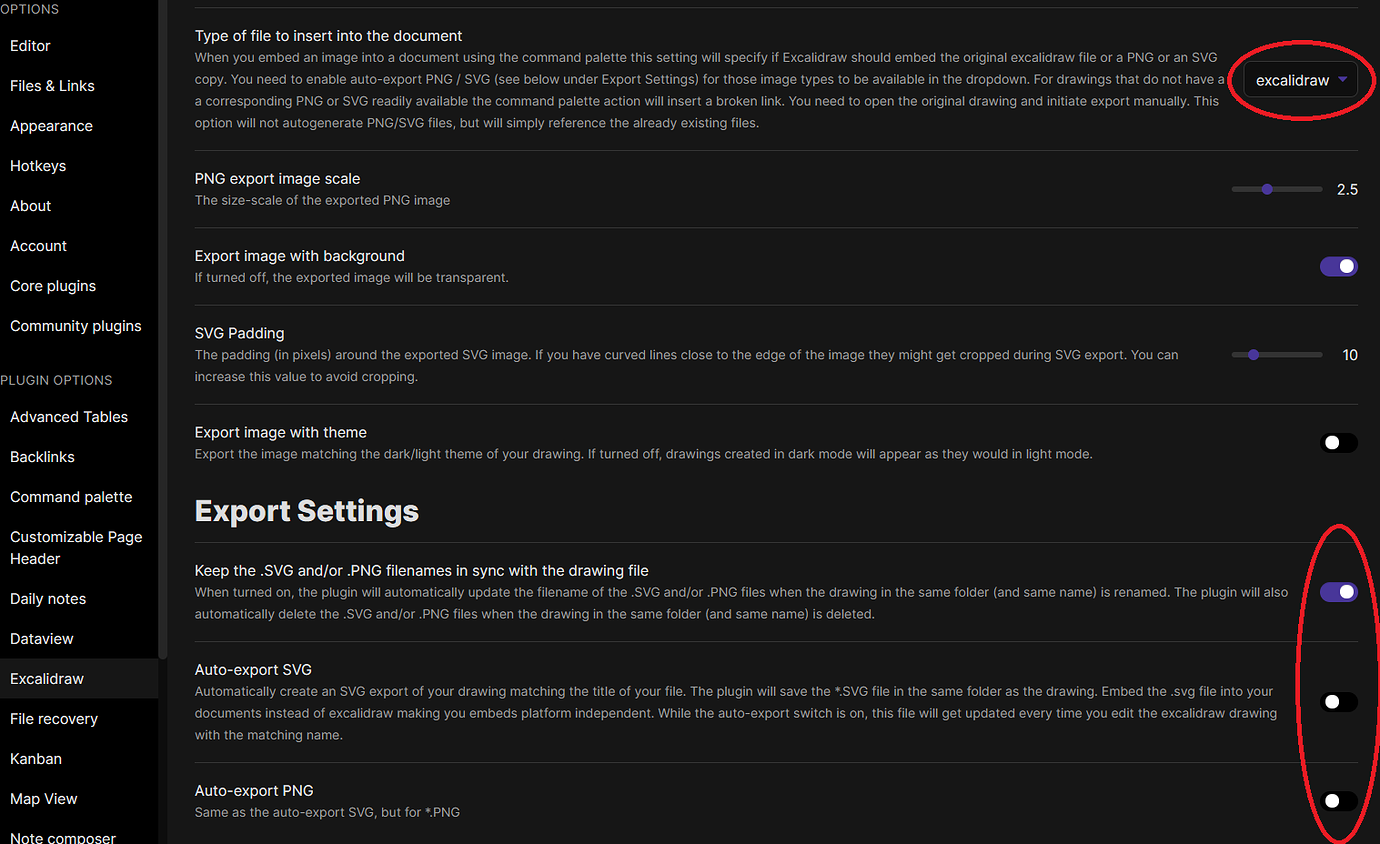The image size is (1380, 844).
Task: Open the Hotkeys section
Action: click(x=37, y=165)
